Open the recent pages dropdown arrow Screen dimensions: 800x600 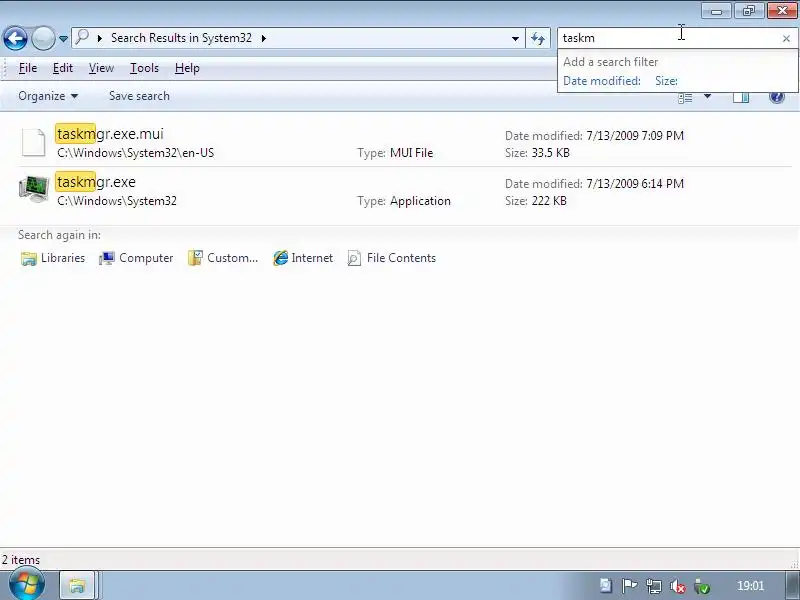click(63, 39)
